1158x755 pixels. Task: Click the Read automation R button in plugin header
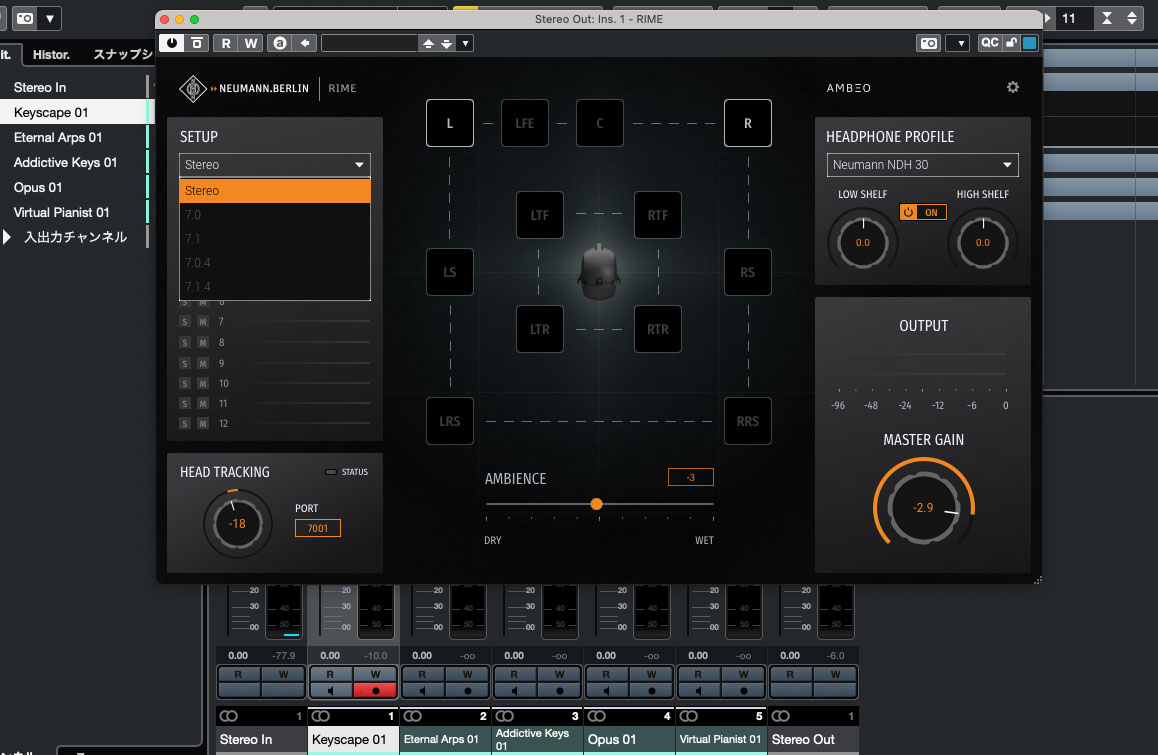pyautogui.click(x=226, y=43)
